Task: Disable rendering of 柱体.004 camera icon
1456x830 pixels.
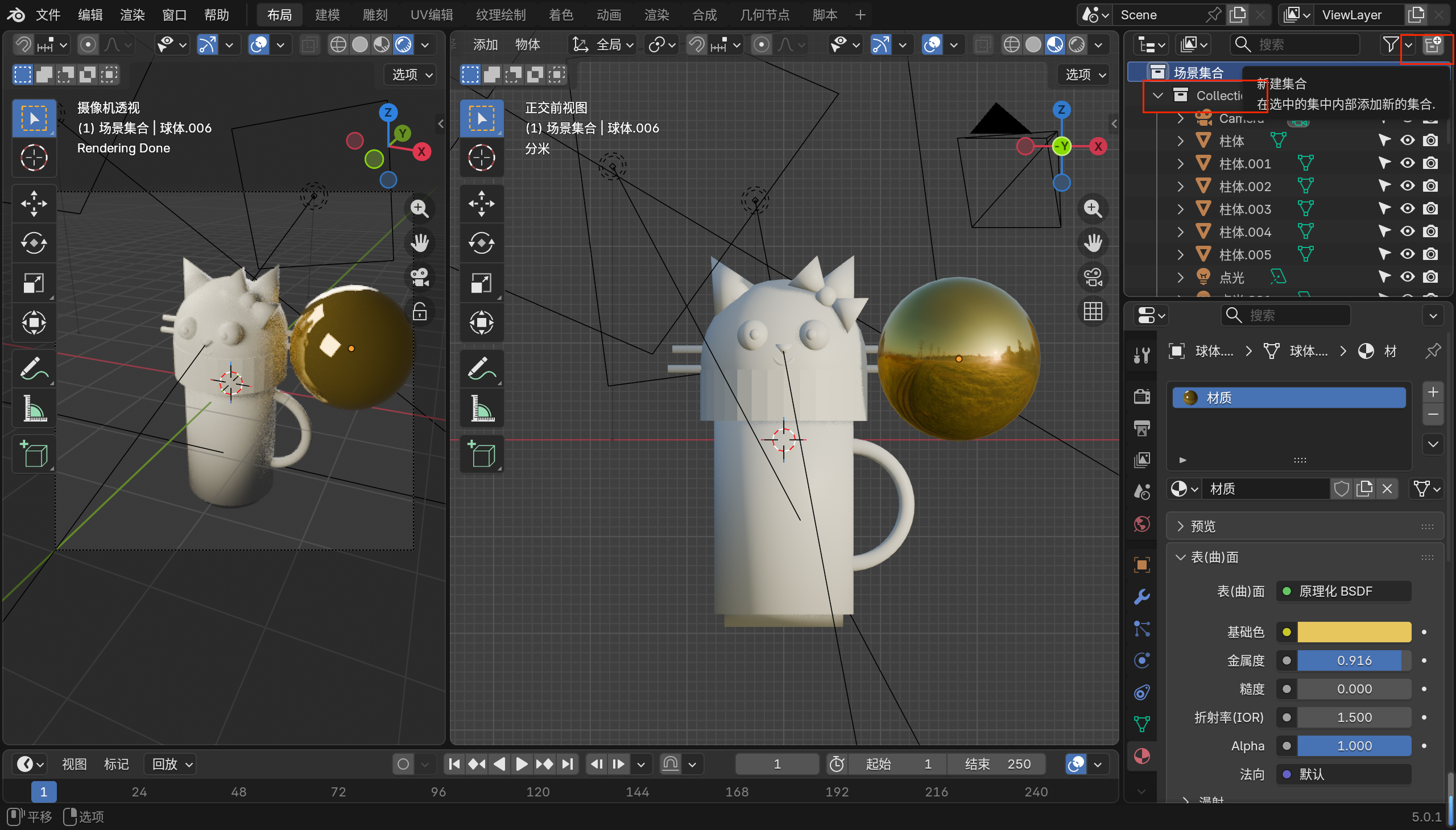Action: pyautogui.click(x=1430, y=232)
